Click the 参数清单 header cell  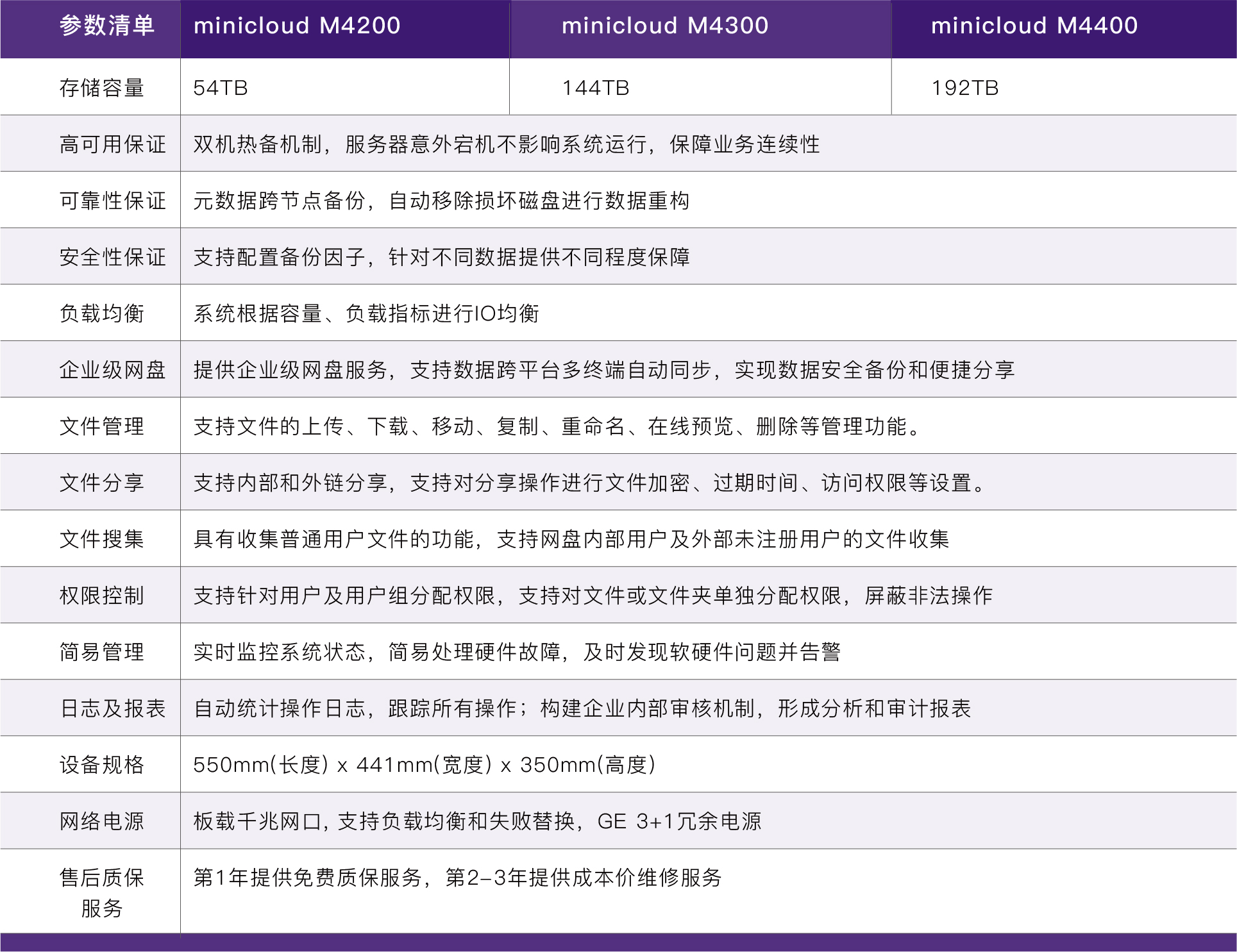tap(106, 26)
